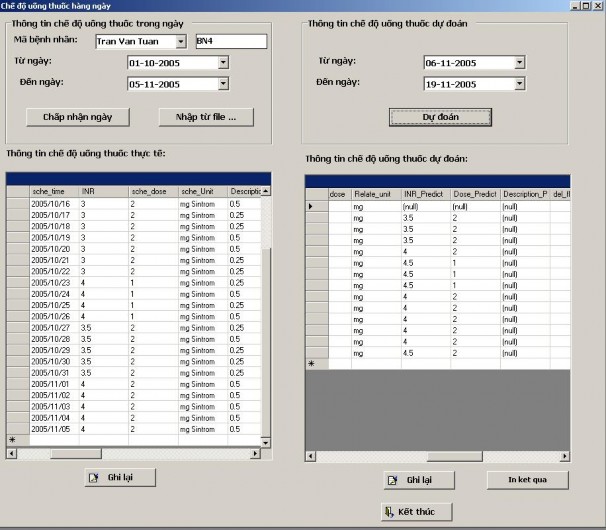Click the save icon on the left Ghi lại button

97,477
